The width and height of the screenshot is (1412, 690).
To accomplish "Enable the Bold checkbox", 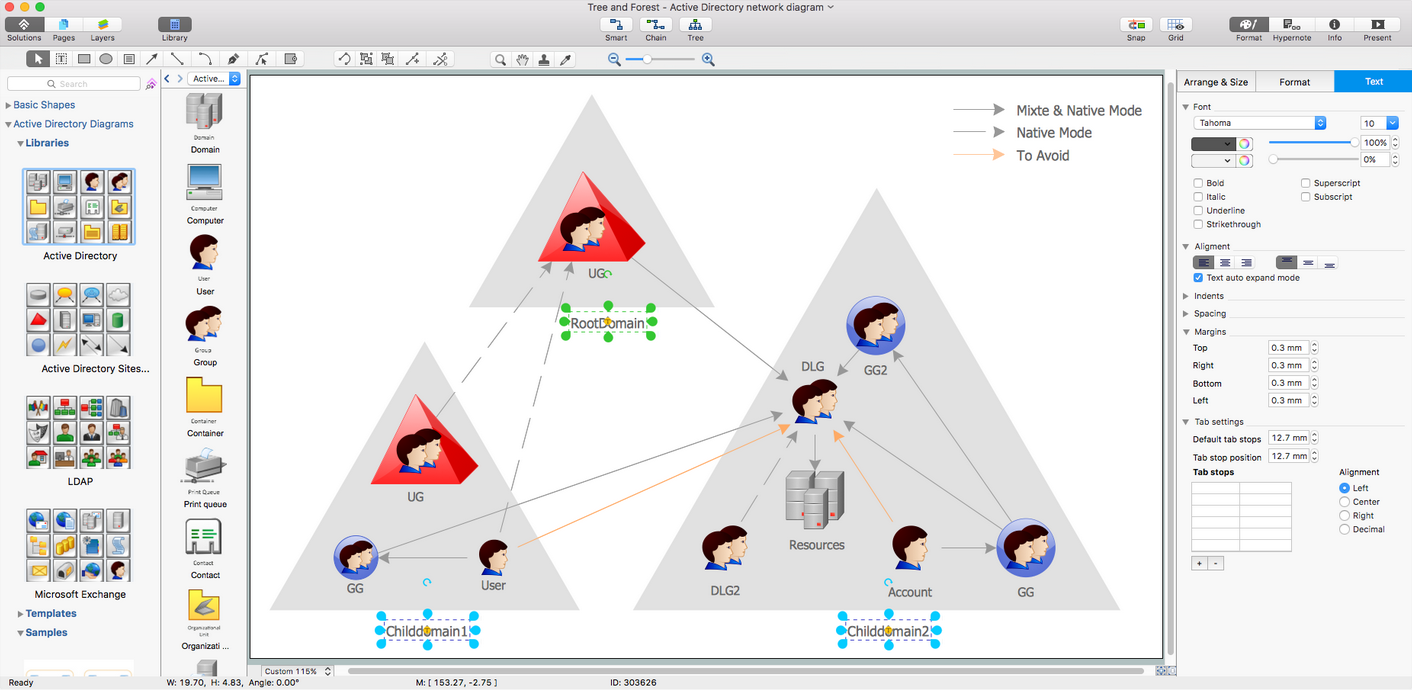I will coord(1198,183).
